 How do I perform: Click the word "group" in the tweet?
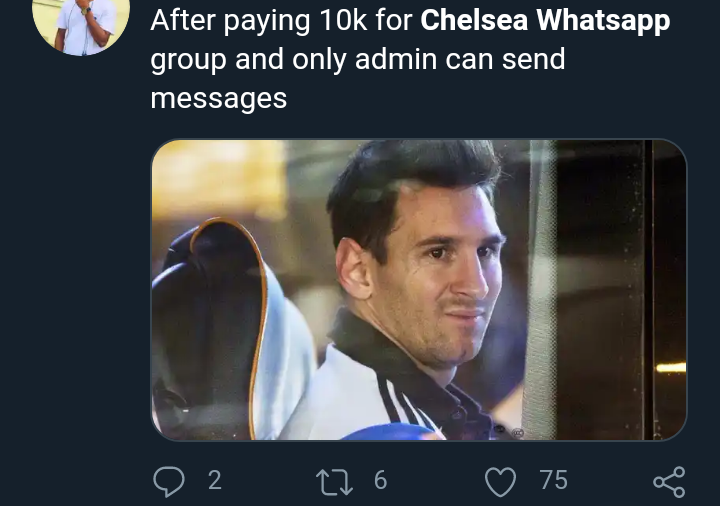188,61
